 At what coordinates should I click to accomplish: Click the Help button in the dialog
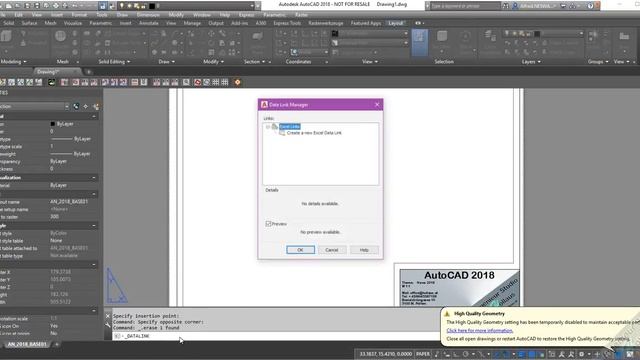[x=364, y=250]
